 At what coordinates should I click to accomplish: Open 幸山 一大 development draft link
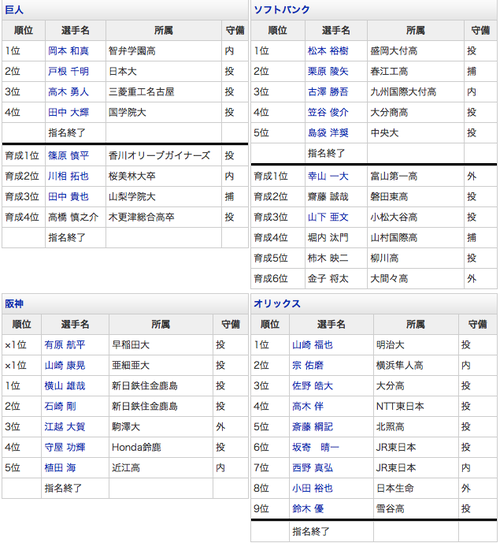click(x=328, y=176)
